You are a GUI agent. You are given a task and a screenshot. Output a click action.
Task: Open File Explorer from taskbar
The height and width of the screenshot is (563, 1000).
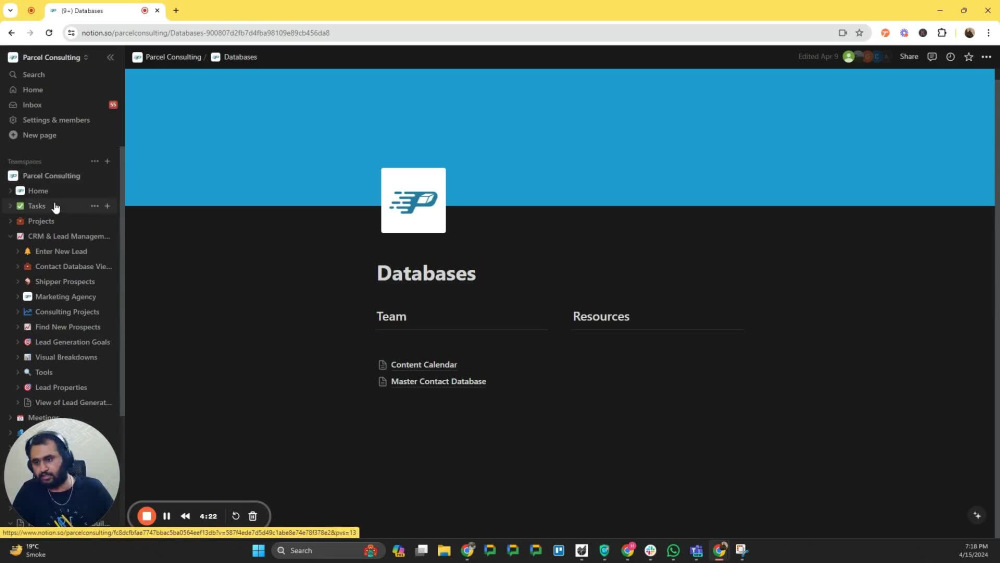click(444, 550)
